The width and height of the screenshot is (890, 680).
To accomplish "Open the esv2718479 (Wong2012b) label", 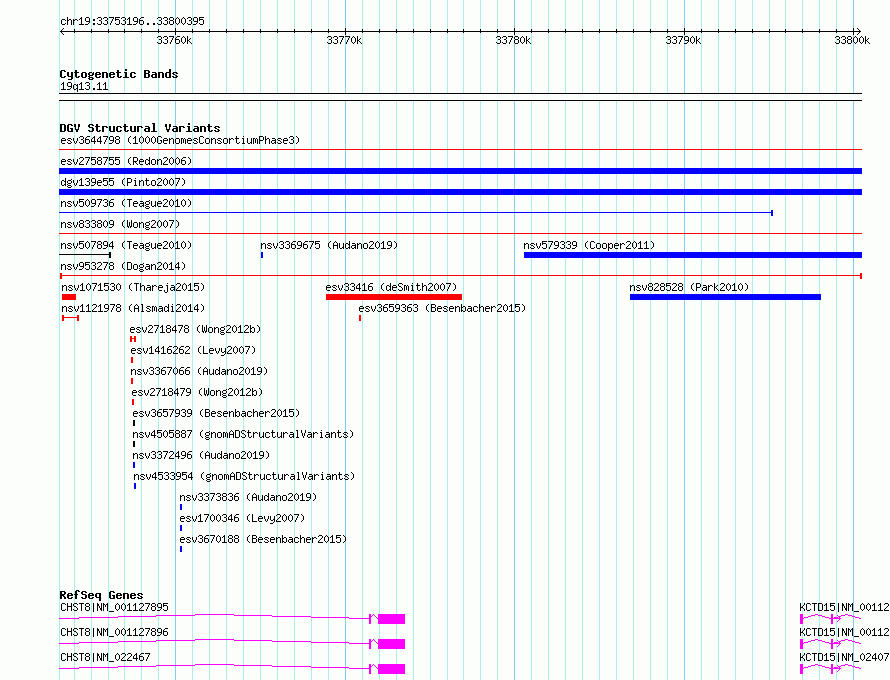I will pyautogui.click(x=197, y=392).
